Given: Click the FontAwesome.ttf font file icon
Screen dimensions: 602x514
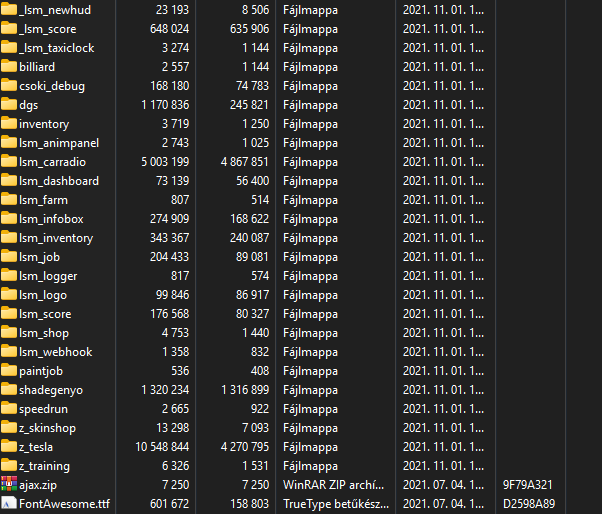Looking at the screenshot, I should 9,504.
